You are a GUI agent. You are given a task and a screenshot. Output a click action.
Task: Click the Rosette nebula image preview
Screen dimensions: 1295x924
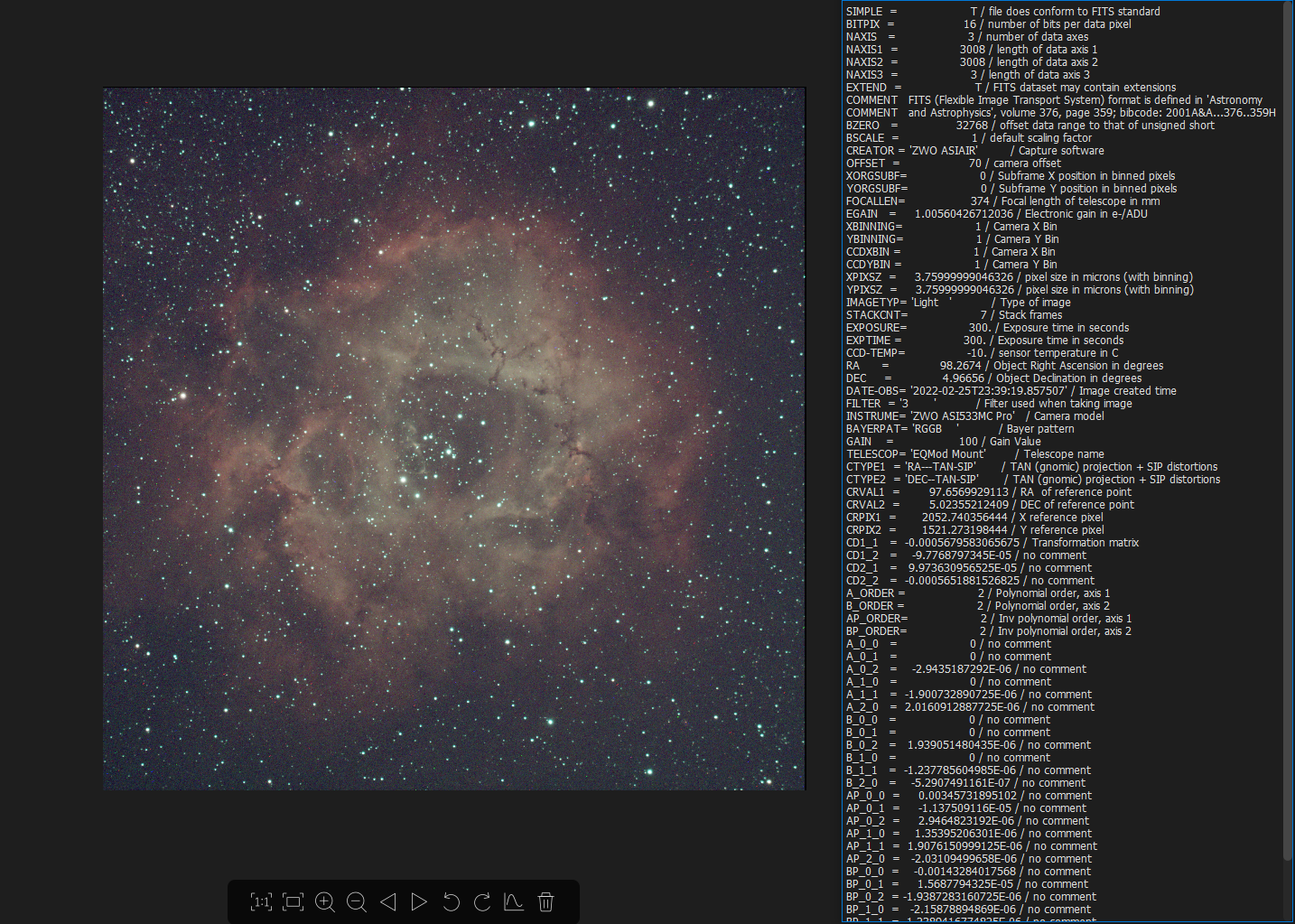pos(454,439)
